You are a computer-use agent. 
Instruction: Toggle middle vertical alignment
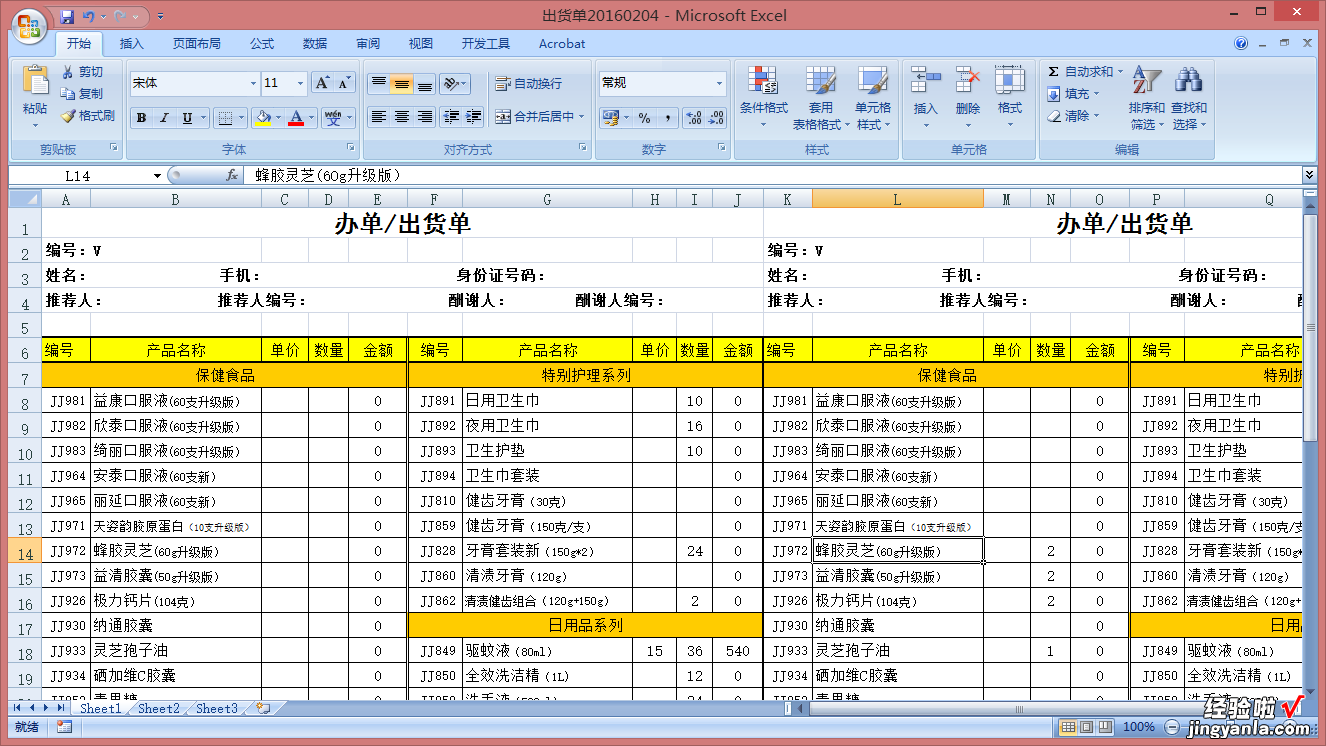[x=402, y=84]
